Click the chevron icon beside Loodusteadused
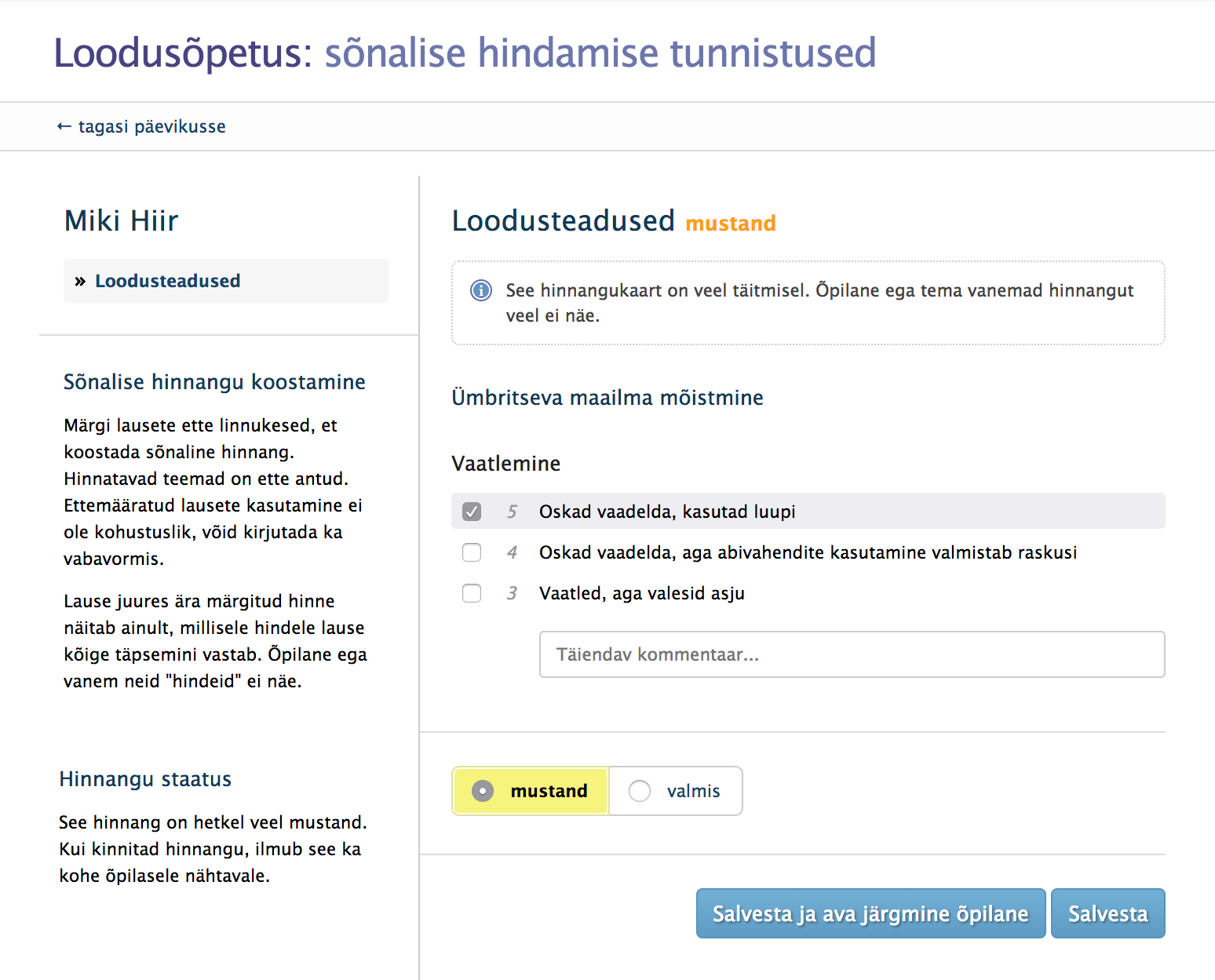1215x980 pixels. [81, 280]
